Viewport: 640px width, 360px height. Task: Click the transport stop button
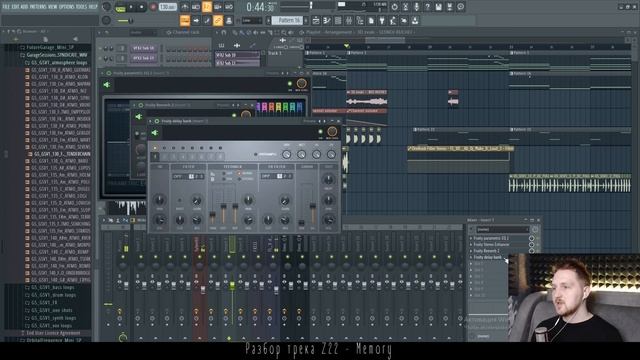pyautogui.click(x=142, y=7)
